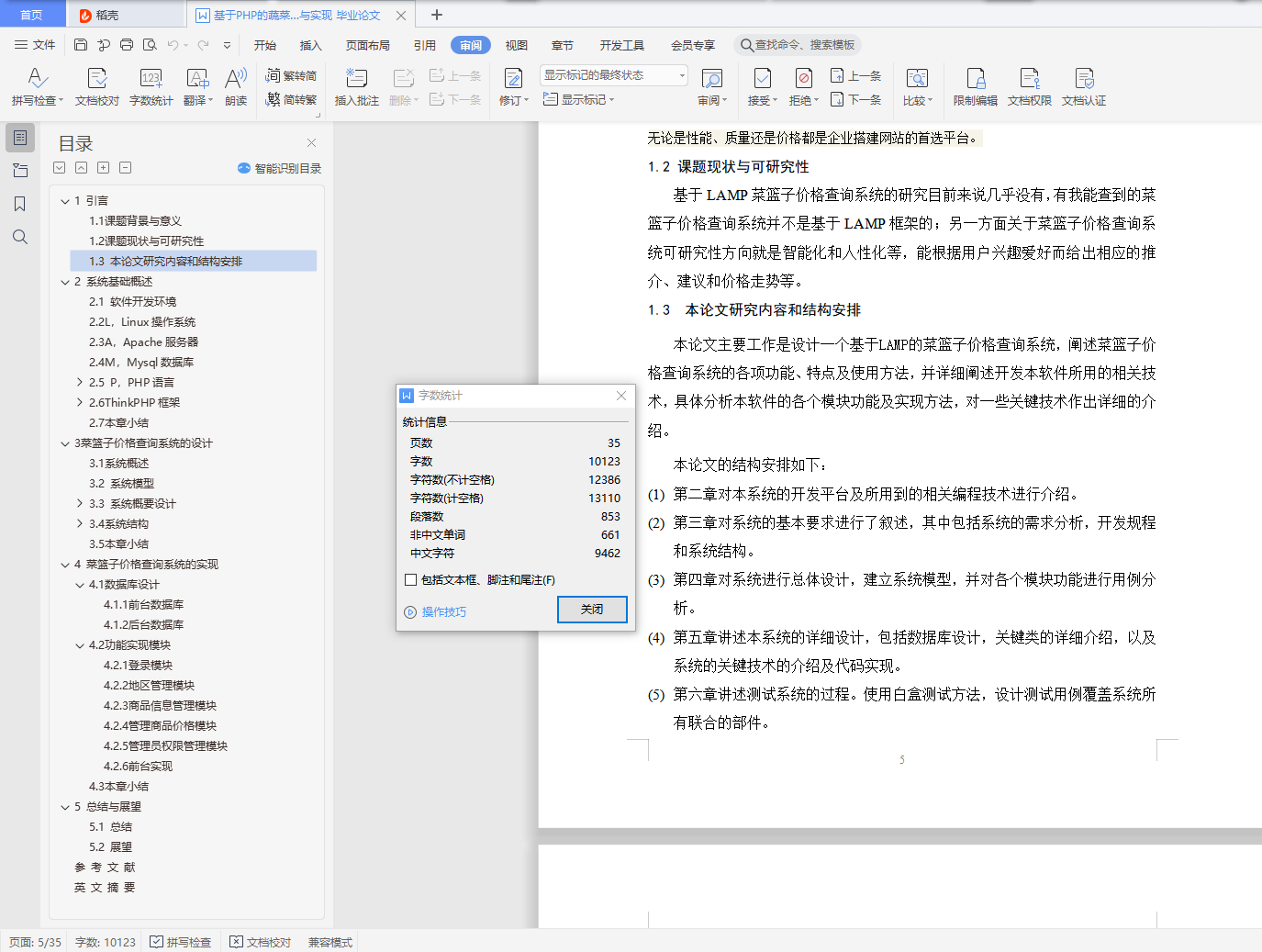Click the print icon in quick access toolbar
Viewport: 1262px width, 952px height.
(x=127, y=45)
